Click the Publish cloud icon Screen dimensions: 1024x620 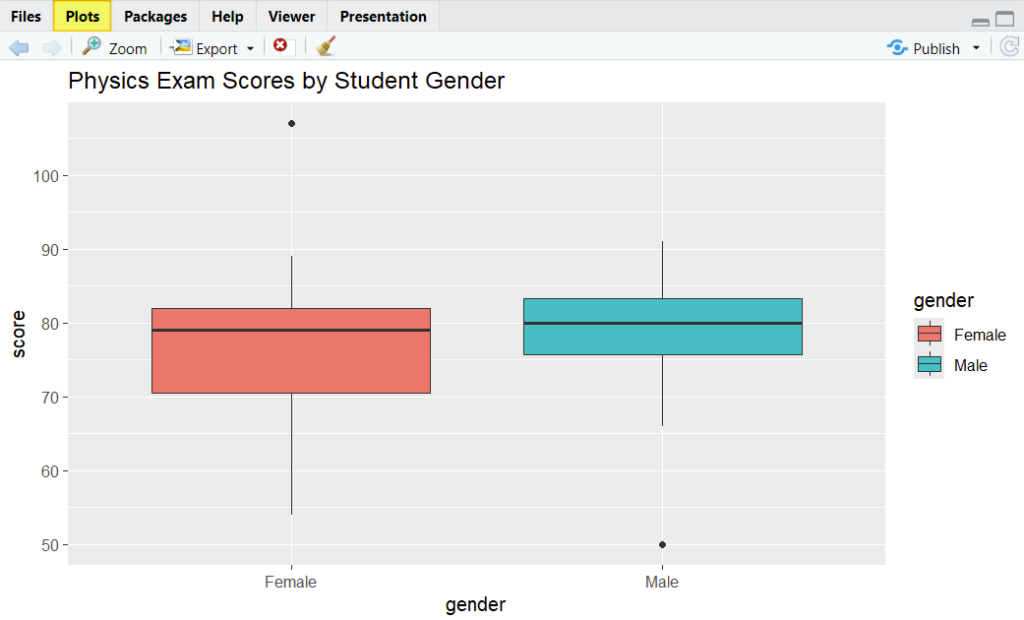tap(896, 47)
